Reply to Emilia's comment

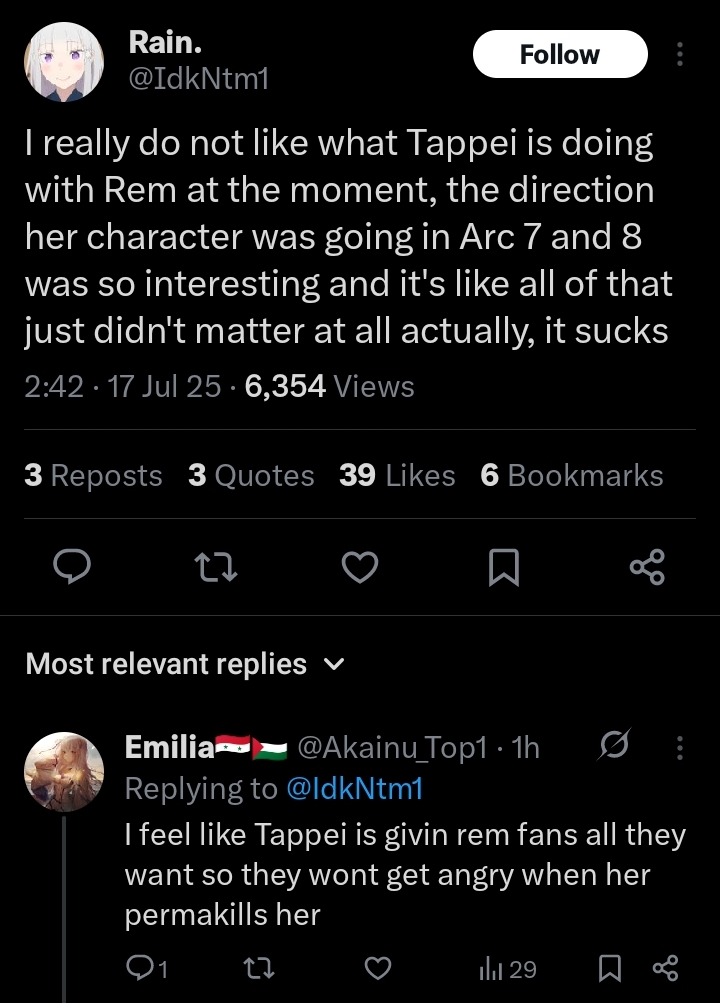pyautogui.click(x=147, y=968)
